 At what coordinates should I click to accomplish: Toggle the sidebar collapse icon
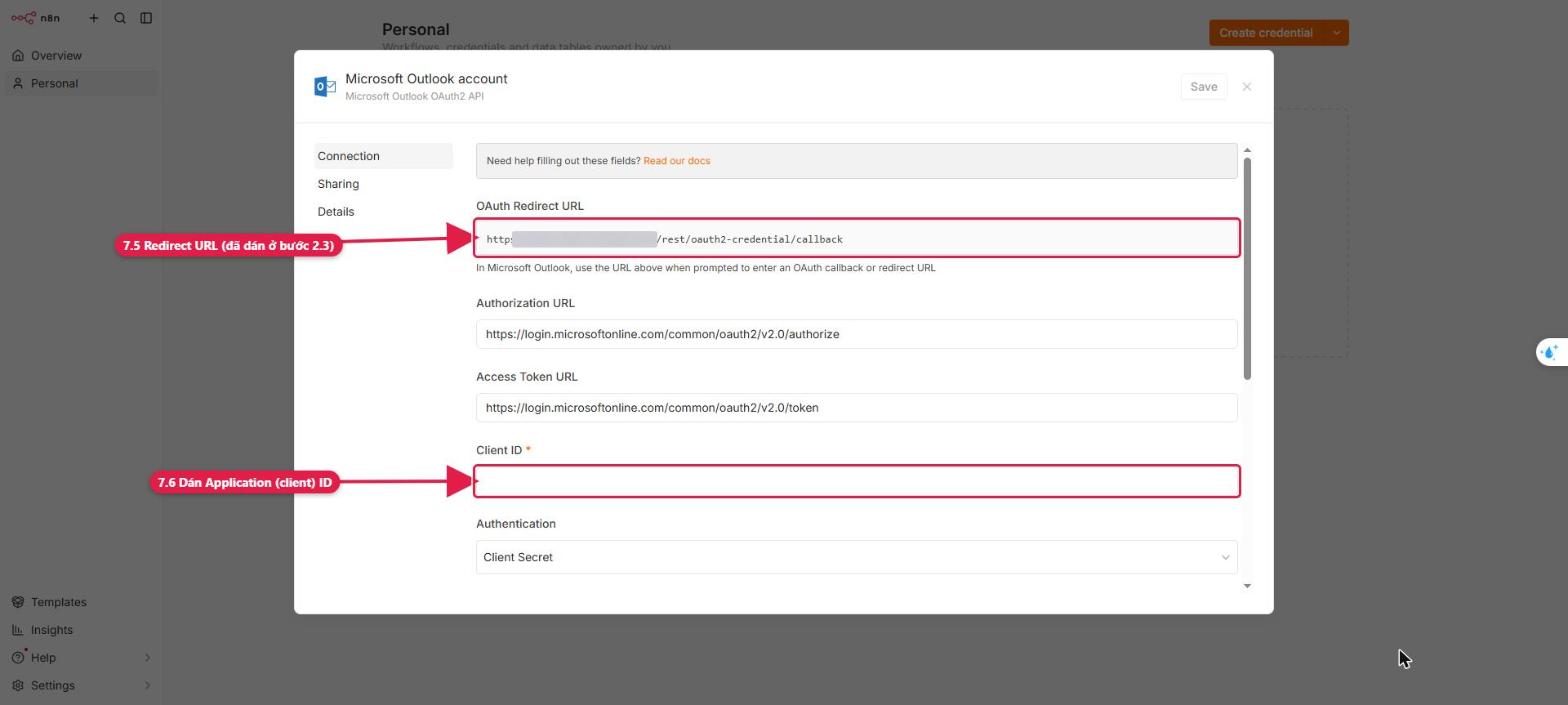[146, 18]
